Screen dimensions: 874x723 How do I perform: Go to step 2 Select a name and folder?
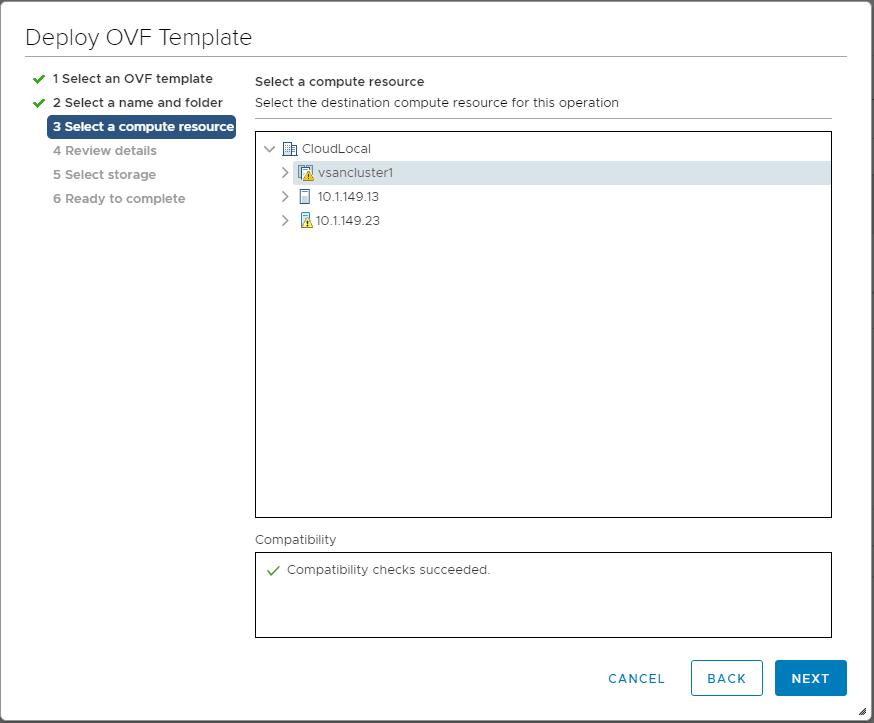[137, 103]
